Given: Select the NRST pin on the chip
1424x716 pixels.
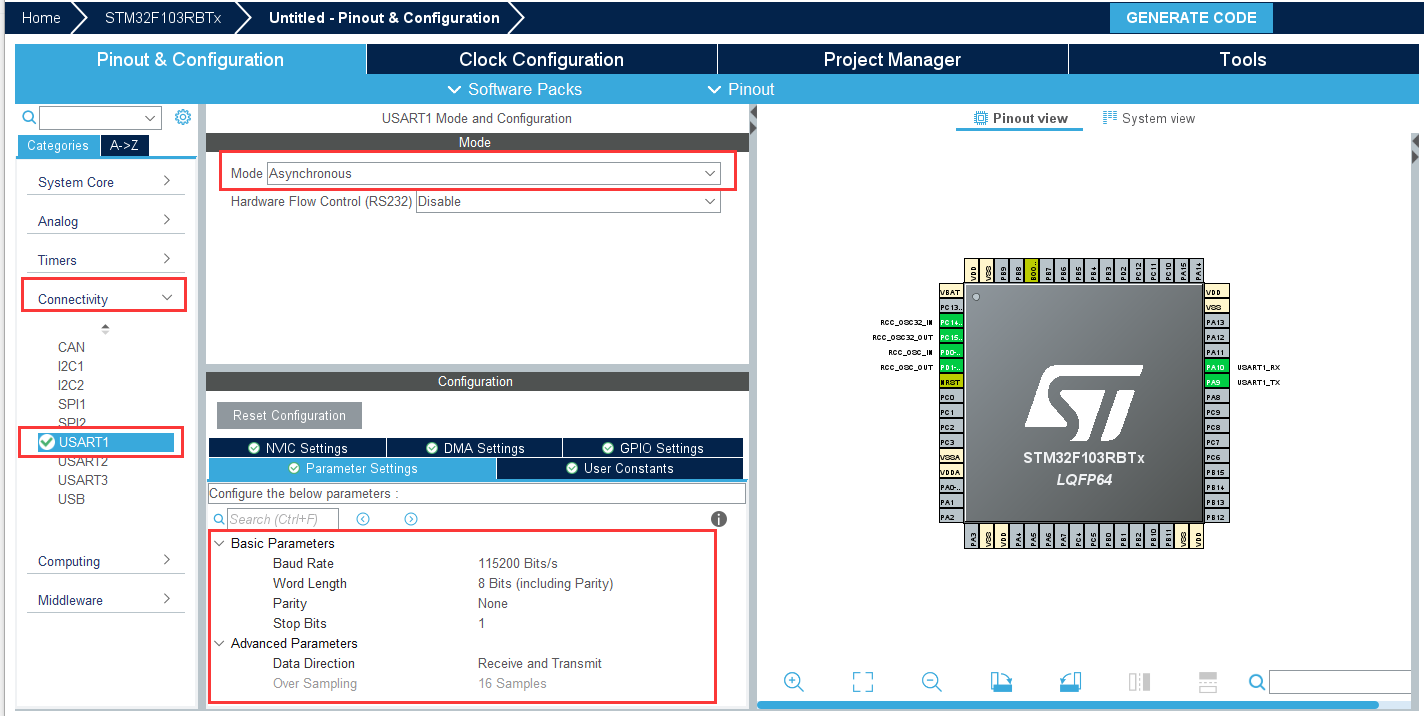Looking at the screenshot, I should [x=951, y=382].
